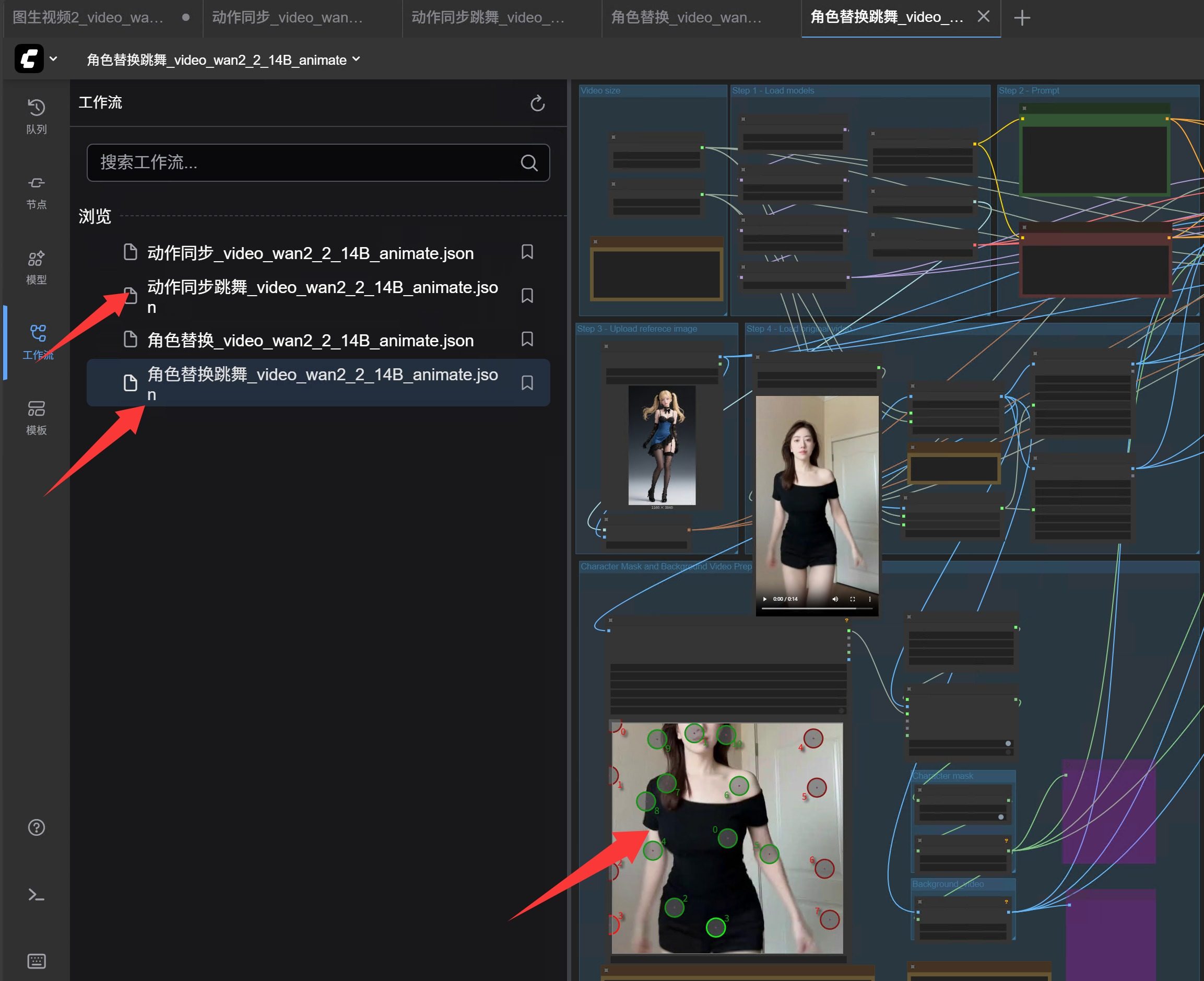Bookmark 角色替换_video_wan2_2_14B_animate.json workflow
This screenshot has height=981, width=1204.
[527, 339]
